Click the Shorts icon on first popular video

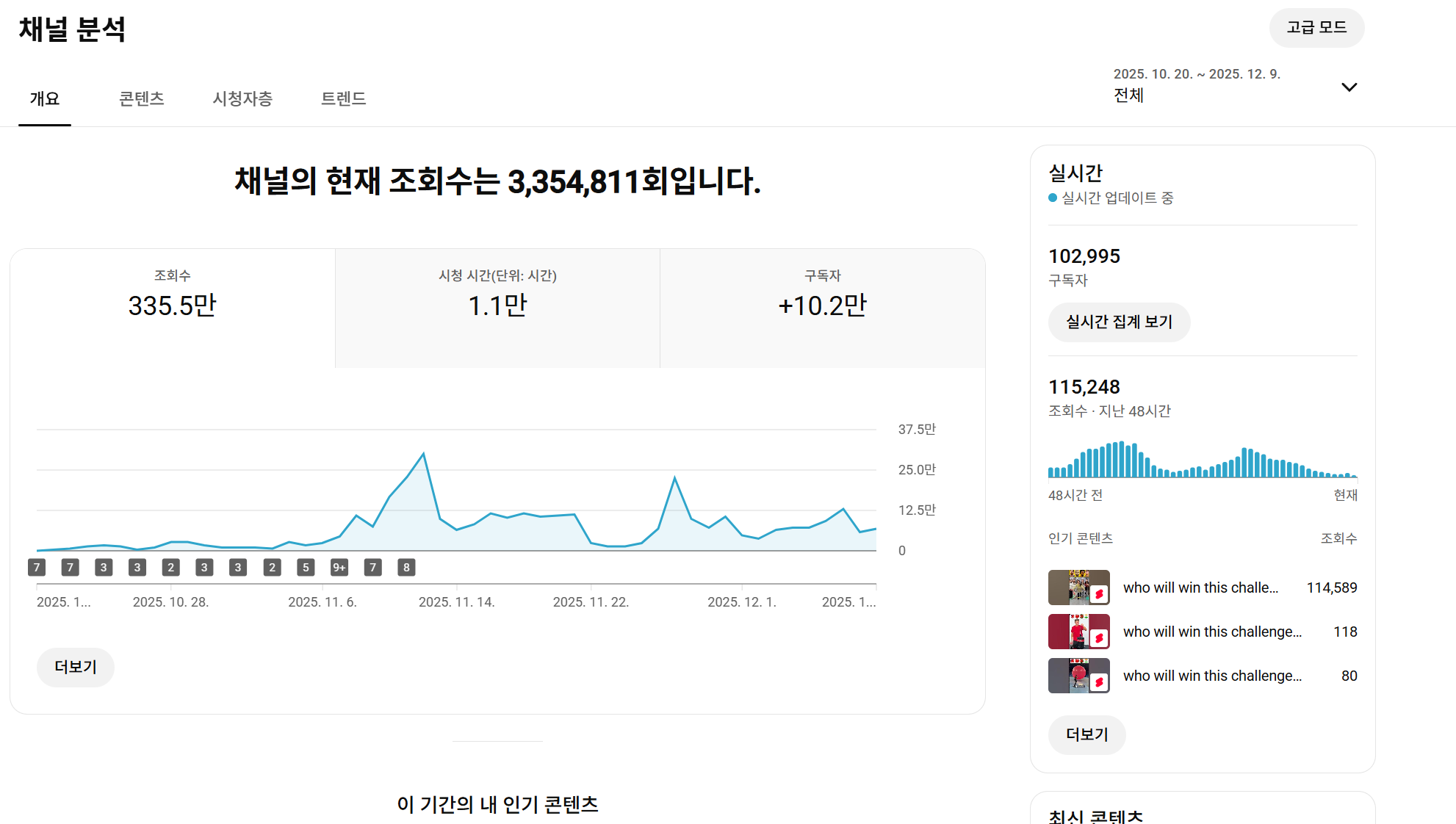pos(1099,594)
